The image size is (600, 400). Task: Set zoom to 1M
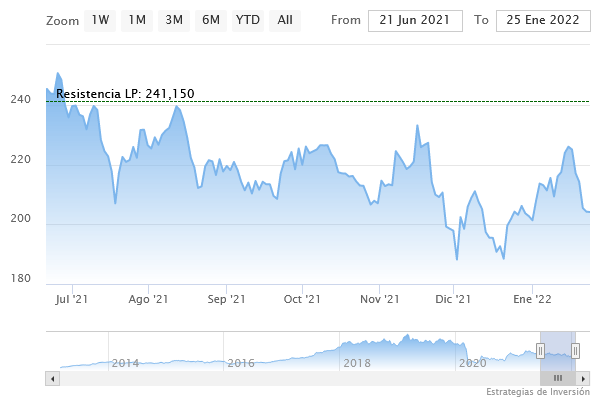tap(138, 20)
